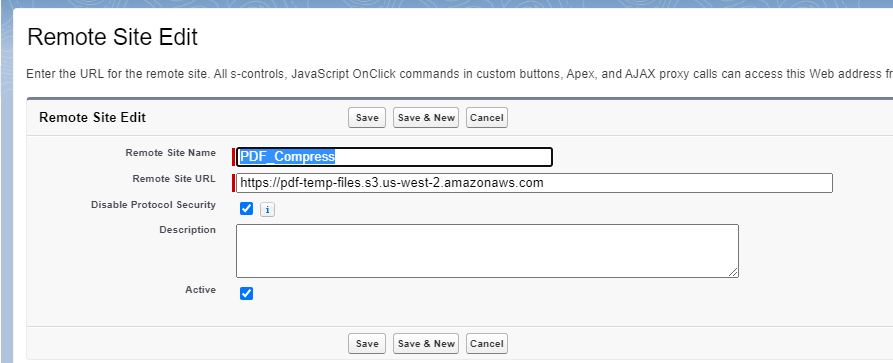This screenshot has height=363, width=893.
Task: Click the bottom Cancel button
Action: pos(486,344)
